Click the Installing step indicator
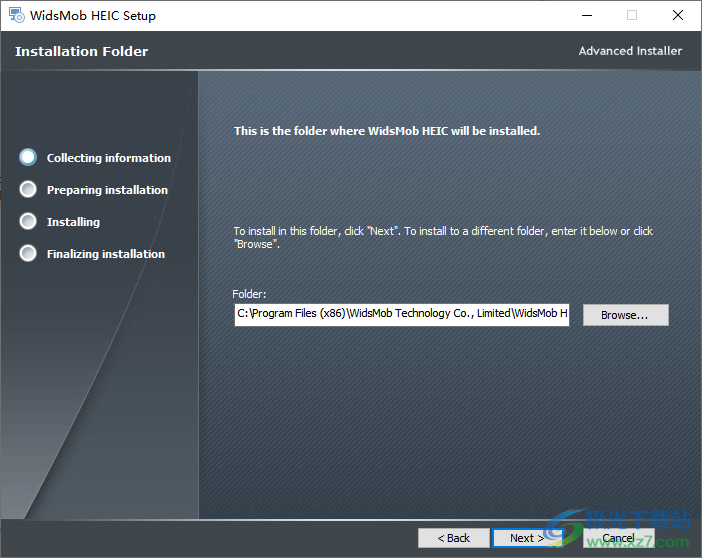 click(x=28, y=221)
